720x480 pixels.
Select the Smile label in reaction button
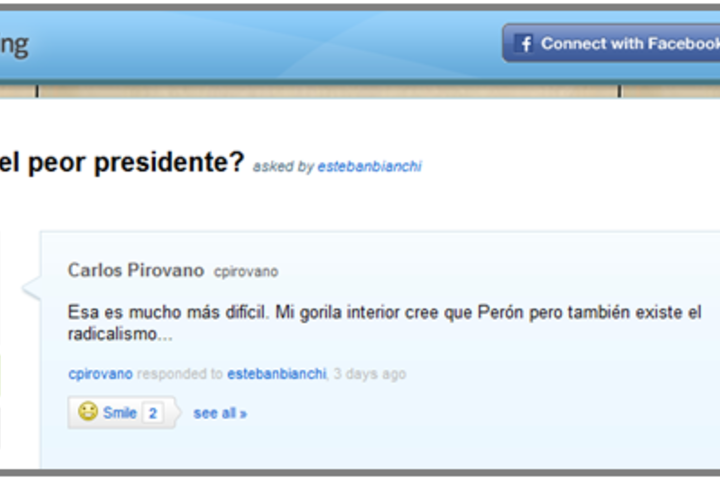119,413
